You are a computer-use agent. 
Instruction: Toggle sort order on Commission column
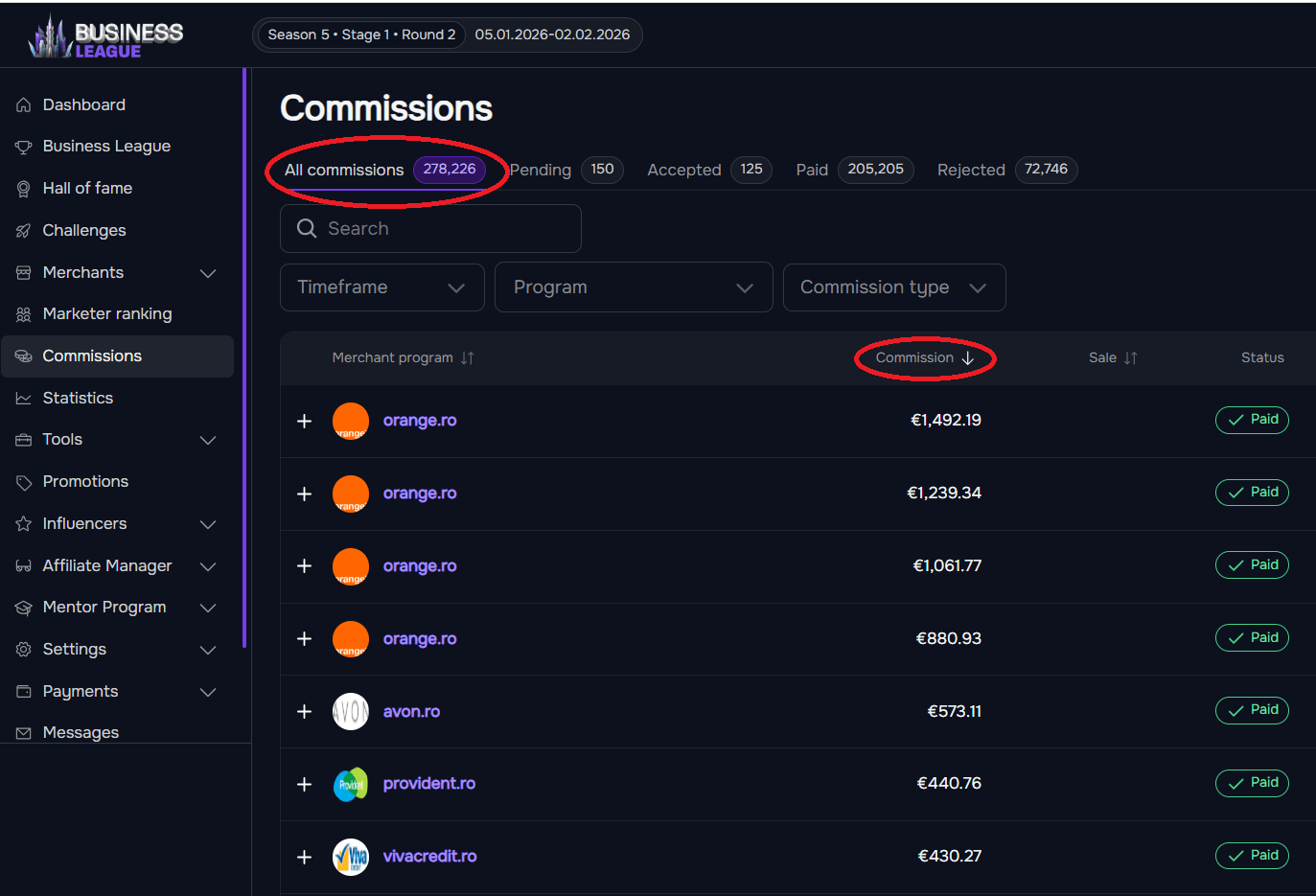click(924, 357)
